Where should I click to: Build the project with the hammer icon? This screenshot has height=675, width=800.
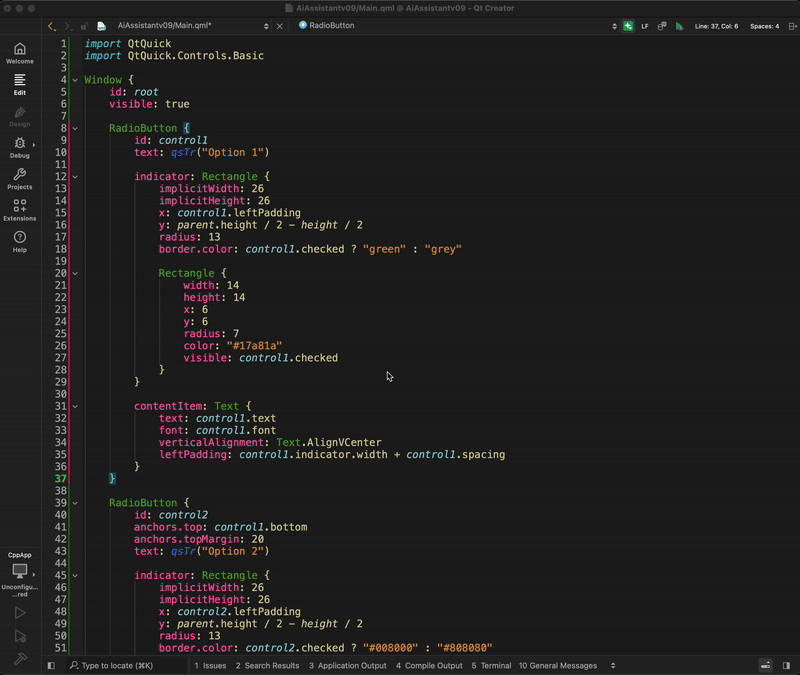point(20,657)
